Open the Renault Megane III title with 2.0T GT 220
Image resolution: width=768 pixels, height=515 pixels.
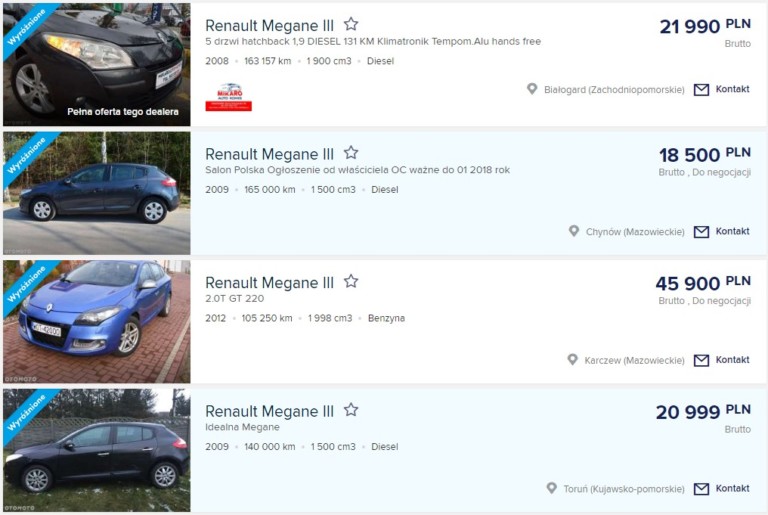pos(269,283)
